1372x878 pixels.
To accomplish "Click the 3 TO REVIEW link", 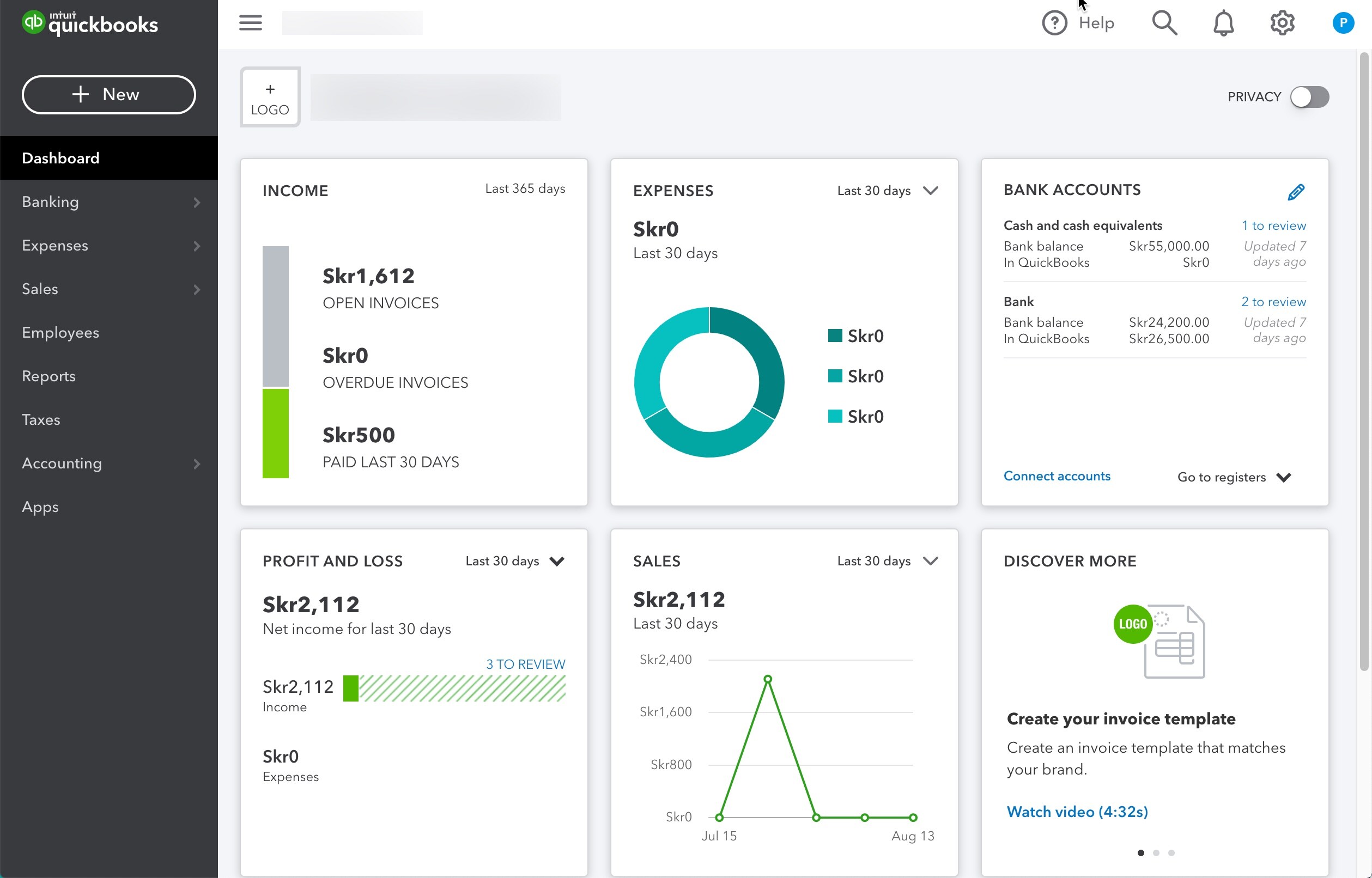I will (525, 664).
